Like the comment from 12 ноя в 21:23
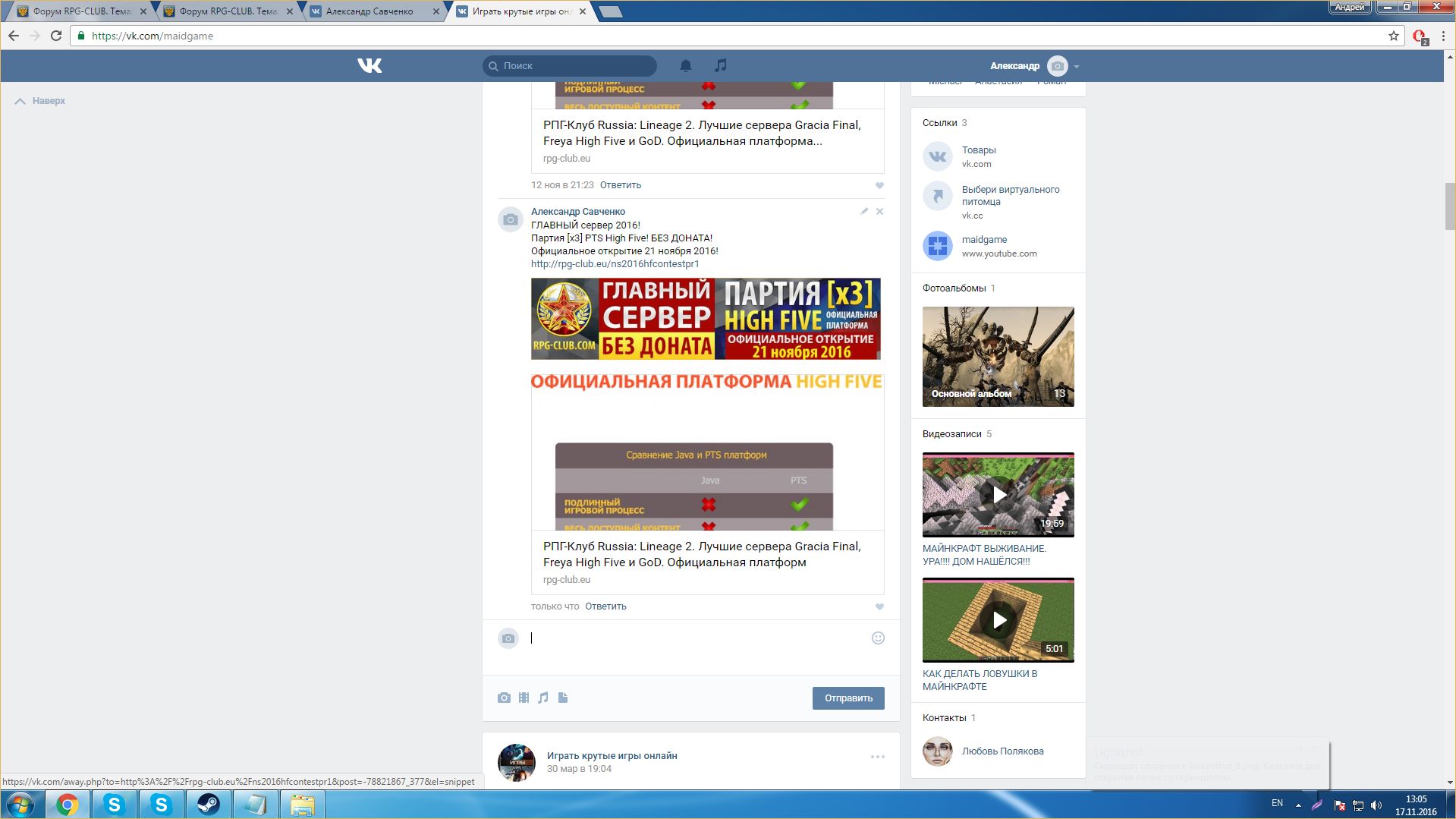The width and height of the screenshot is (1456, 819). pyautogui.click(x=880, y=186)
